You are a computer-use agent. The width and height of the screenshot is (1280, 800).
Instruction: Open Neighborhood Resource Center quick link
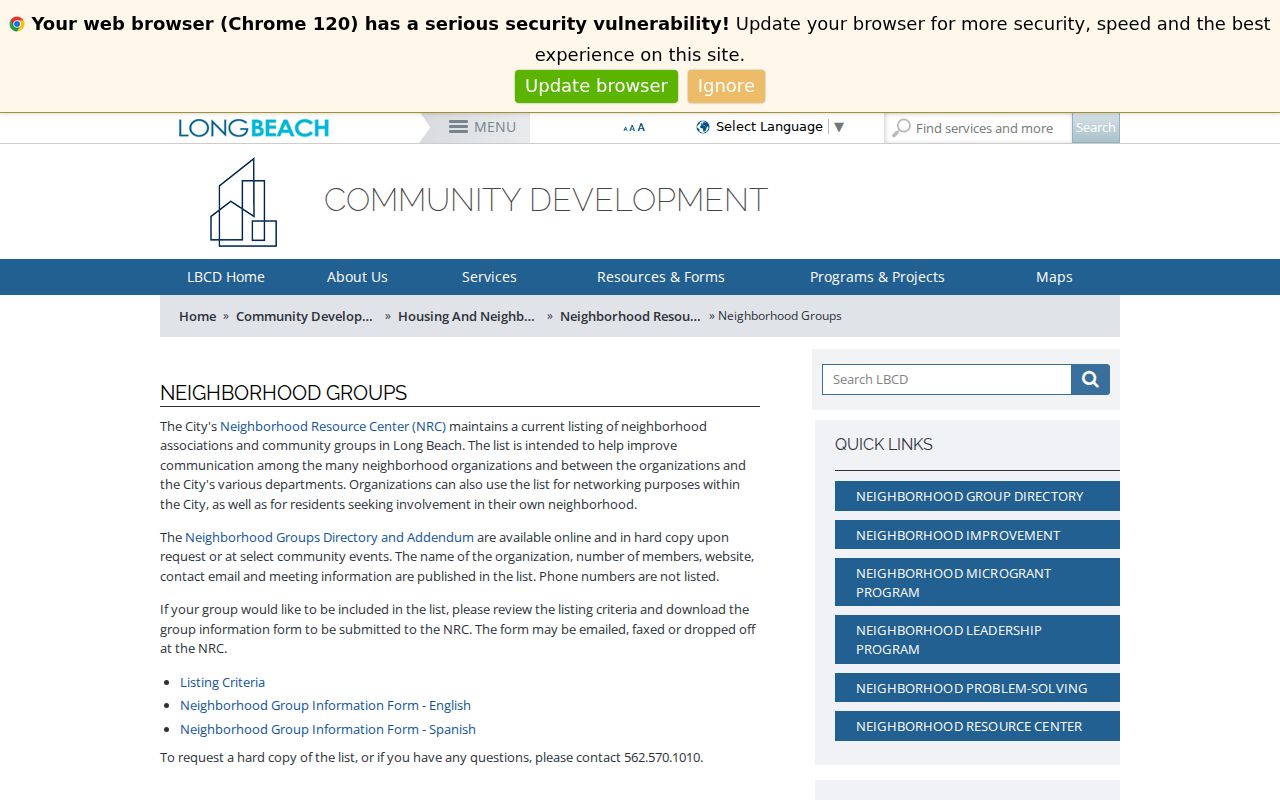tap(977, 726)
